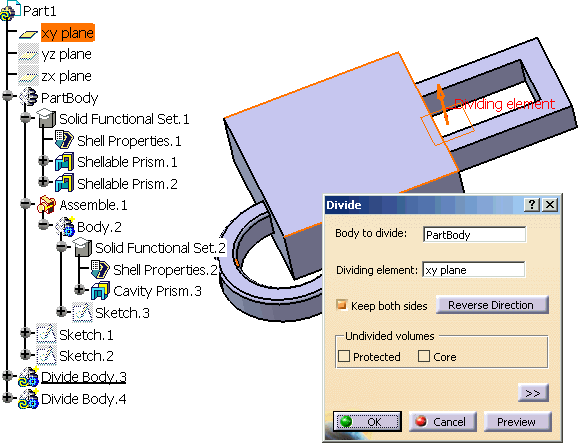Select the Shellable Prism.2 icon
The image size is (581, 444).
64,183
